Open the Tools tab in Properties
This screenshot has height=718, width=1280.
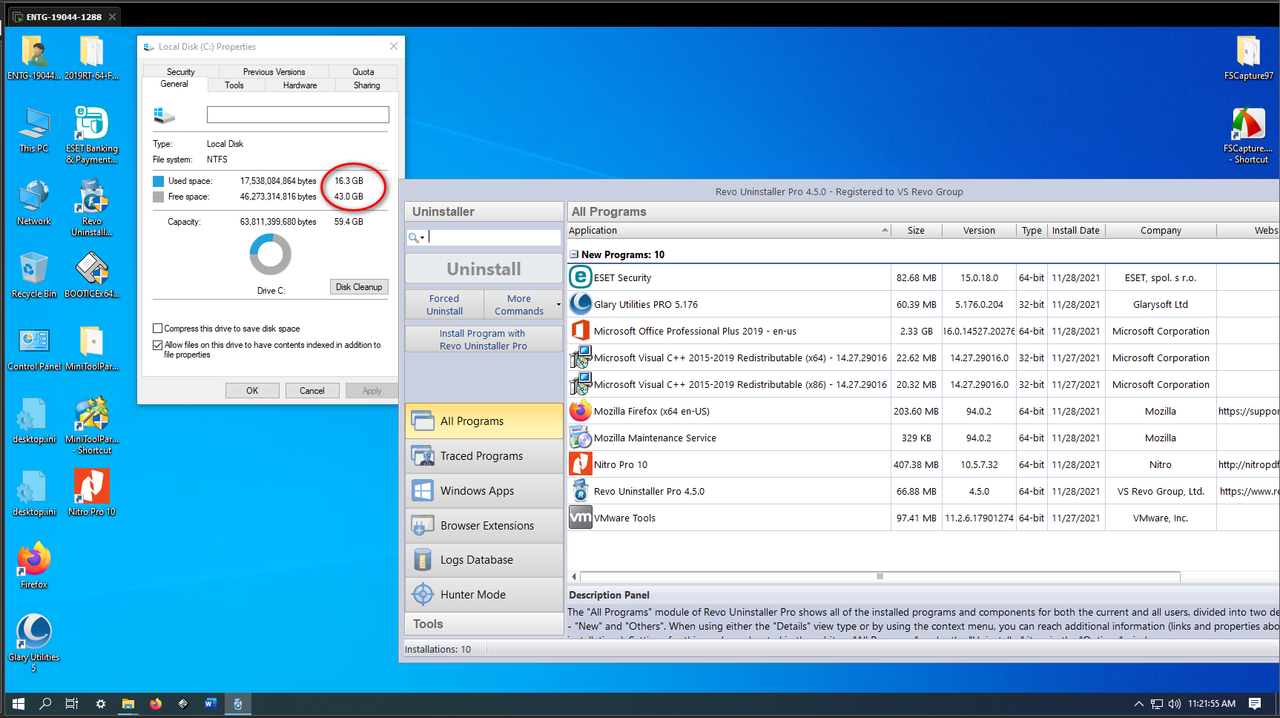[x=234, y=85]
